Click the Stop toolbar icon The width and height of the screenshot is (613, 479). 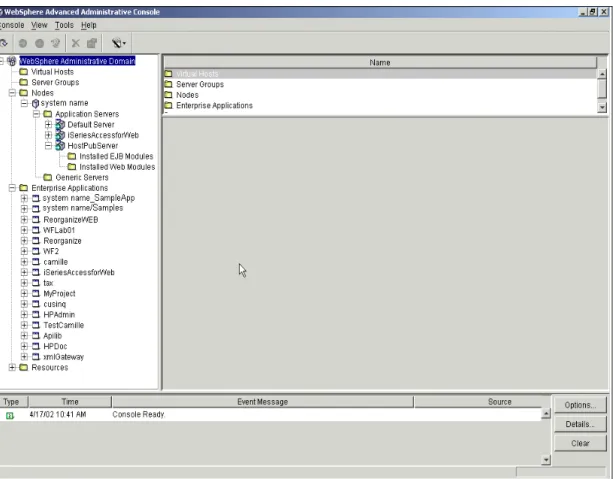click(x=39, y=43)
